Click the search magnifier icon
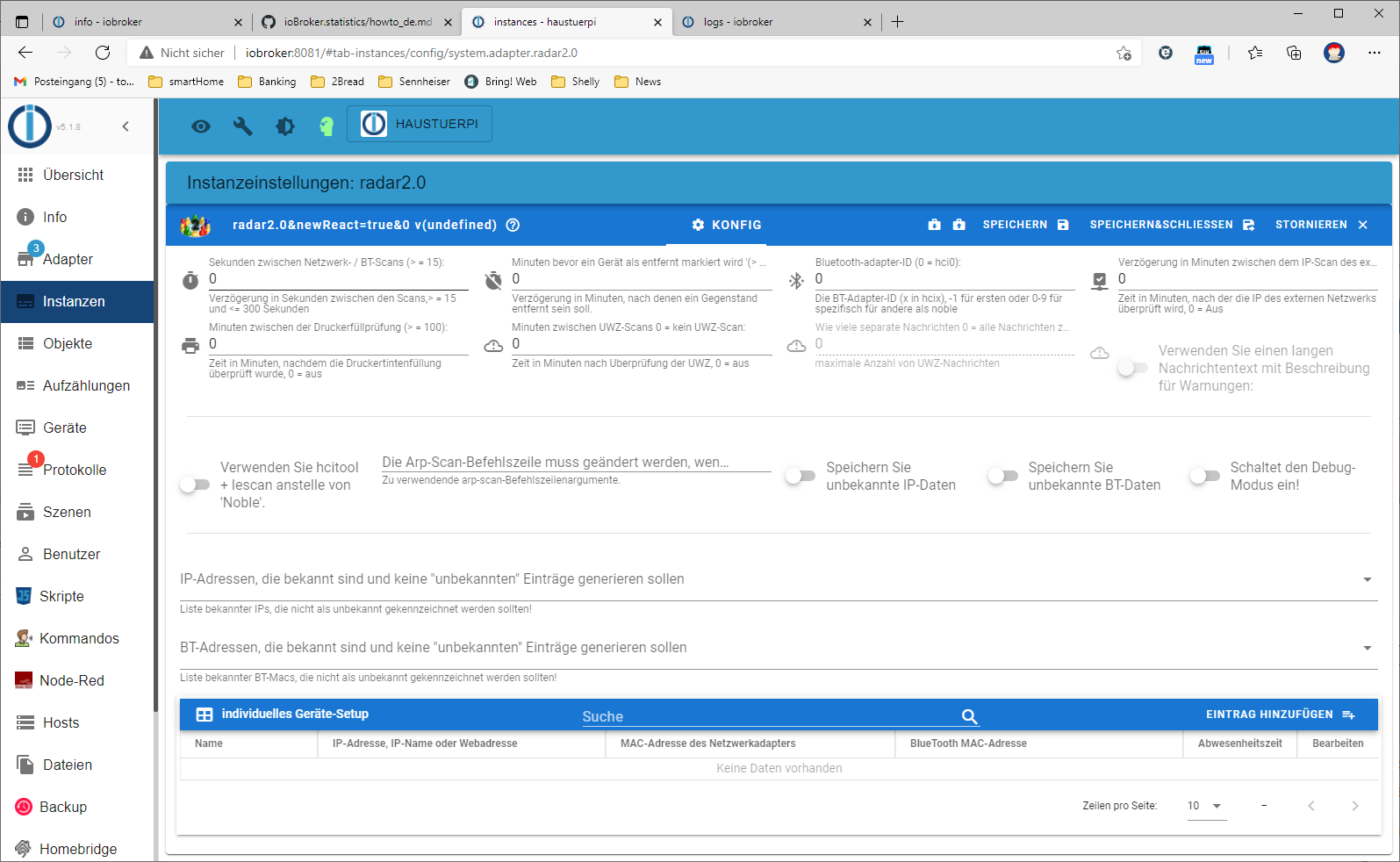Image resolution: width=1400 pixels, height=862 pixels. 970,716
